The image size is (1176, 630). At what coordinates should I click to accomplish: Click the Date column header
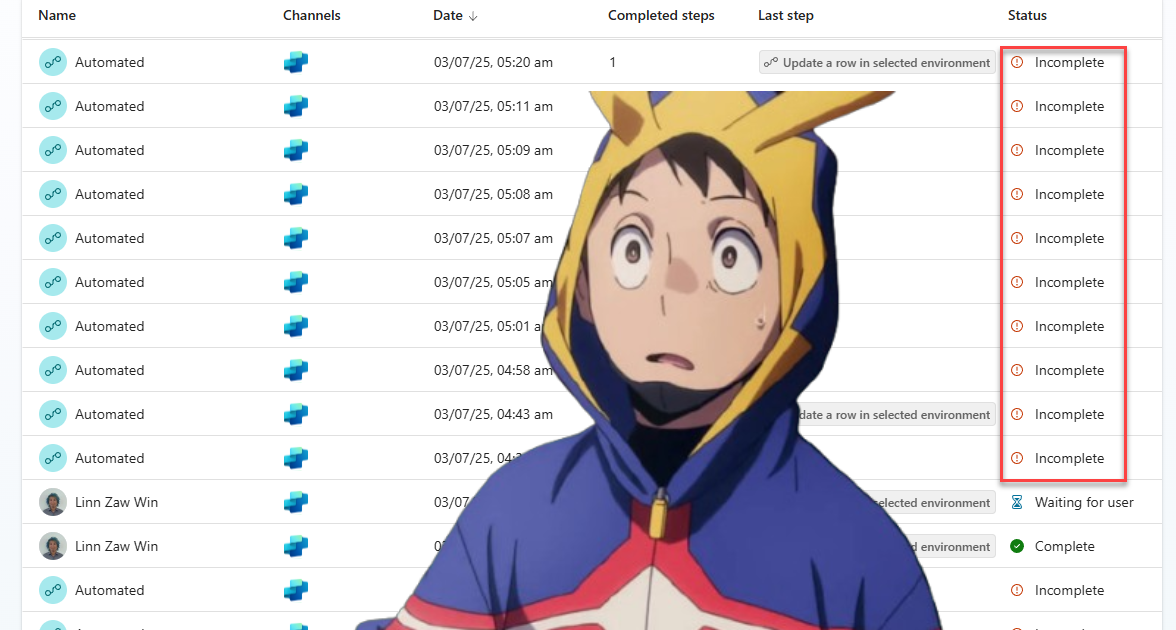(x=448, y=15)
